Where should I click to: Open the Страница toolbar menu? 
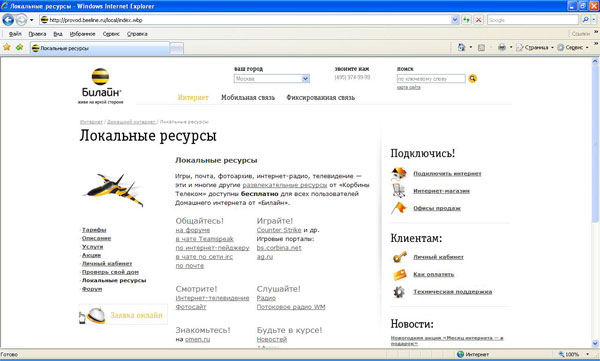(x=535, y=47)
